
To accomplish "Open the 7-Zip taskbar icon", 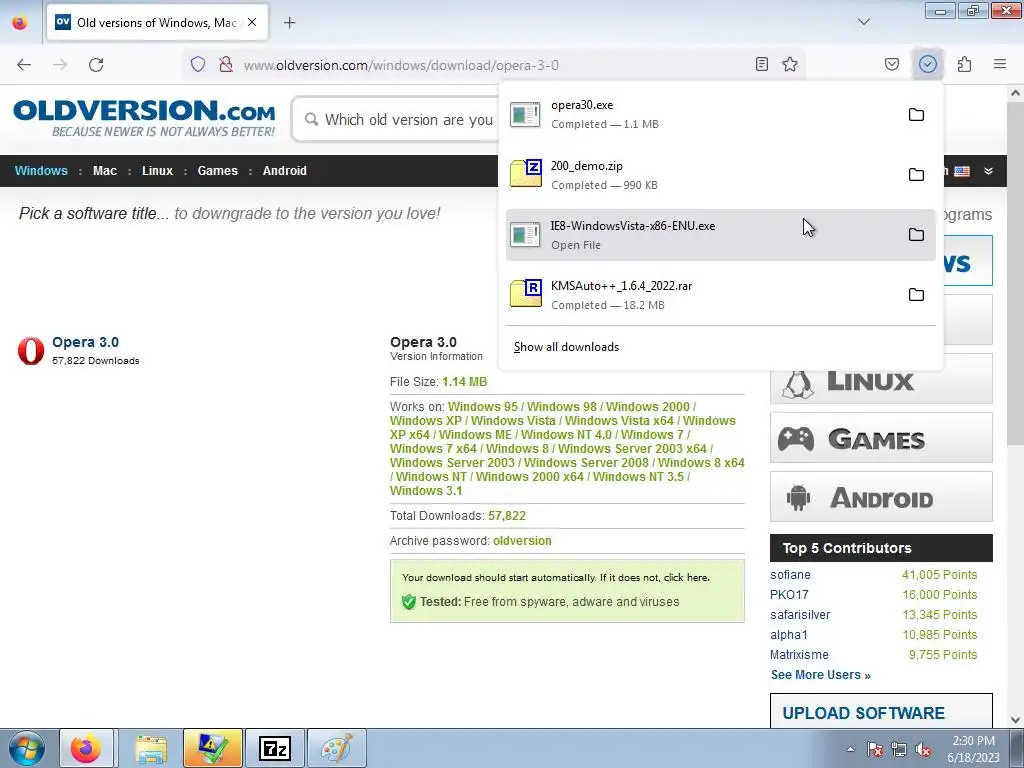I will [274, 748].
